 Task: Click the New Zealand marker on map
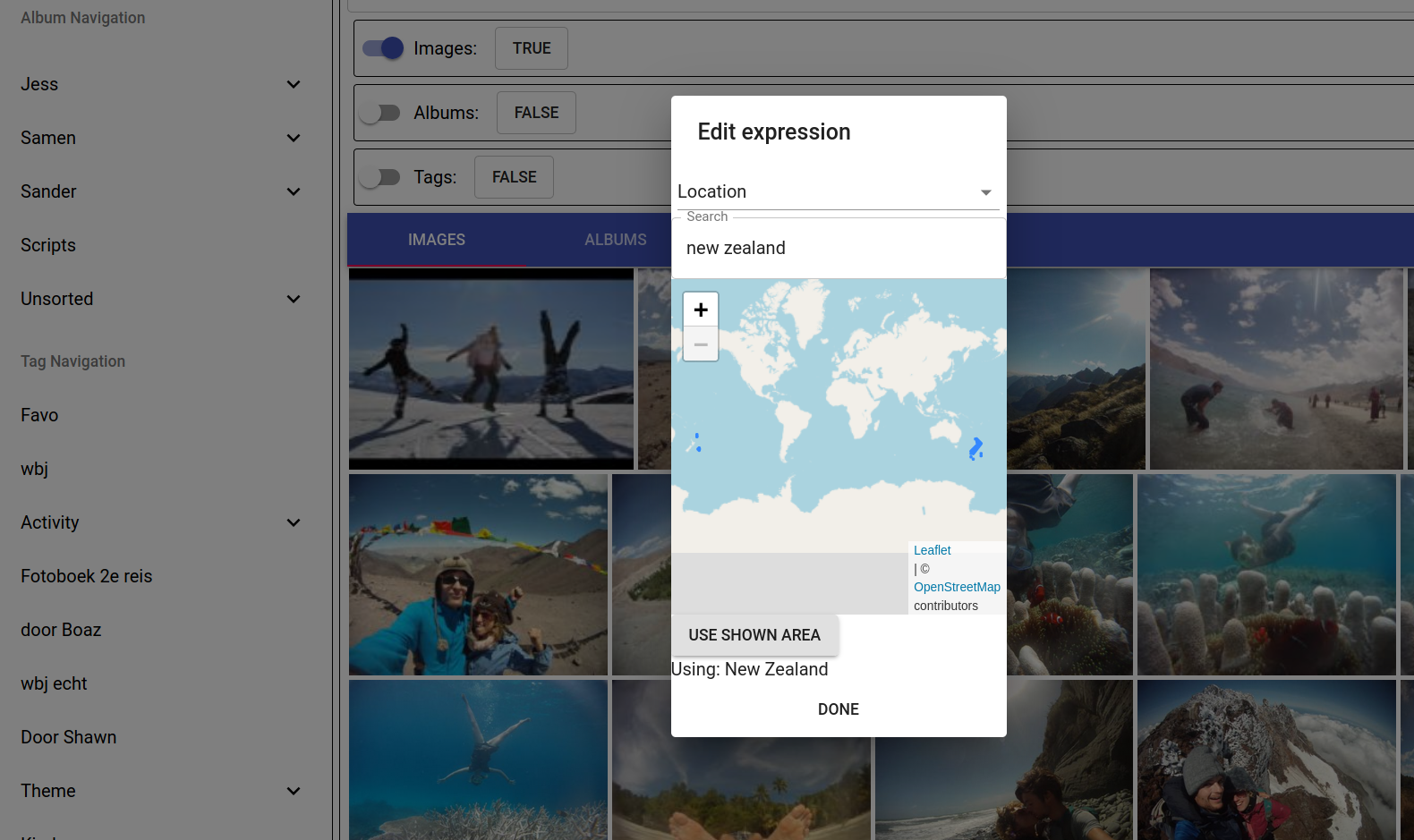coord(976,448)
